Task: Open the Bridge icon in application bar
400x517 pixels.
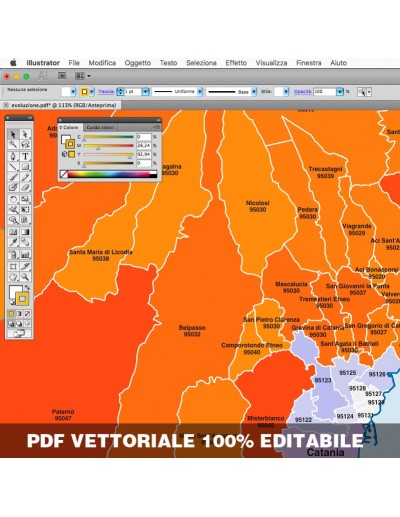Action: tap(62, 76)
